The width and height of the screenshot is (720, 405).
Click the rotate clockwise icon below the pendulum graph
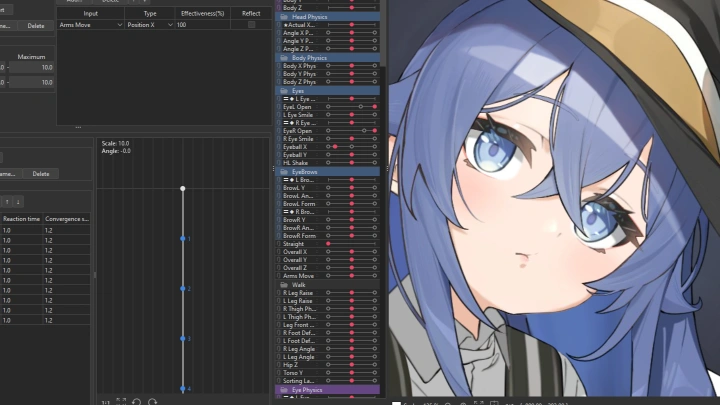(152, 402)
